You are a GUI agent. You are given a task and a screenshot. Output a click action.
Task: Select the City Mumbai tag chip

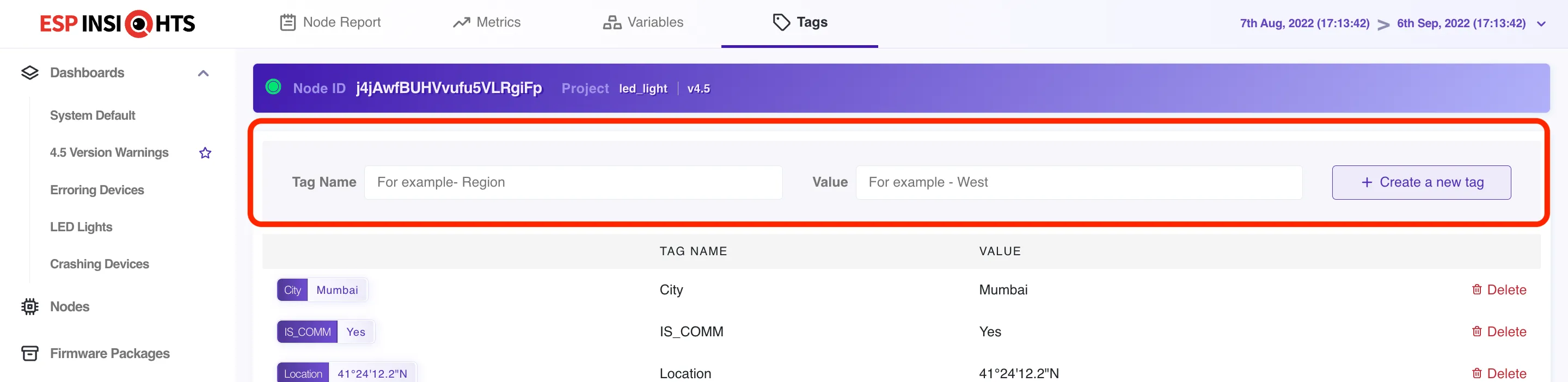click(322, 290)
